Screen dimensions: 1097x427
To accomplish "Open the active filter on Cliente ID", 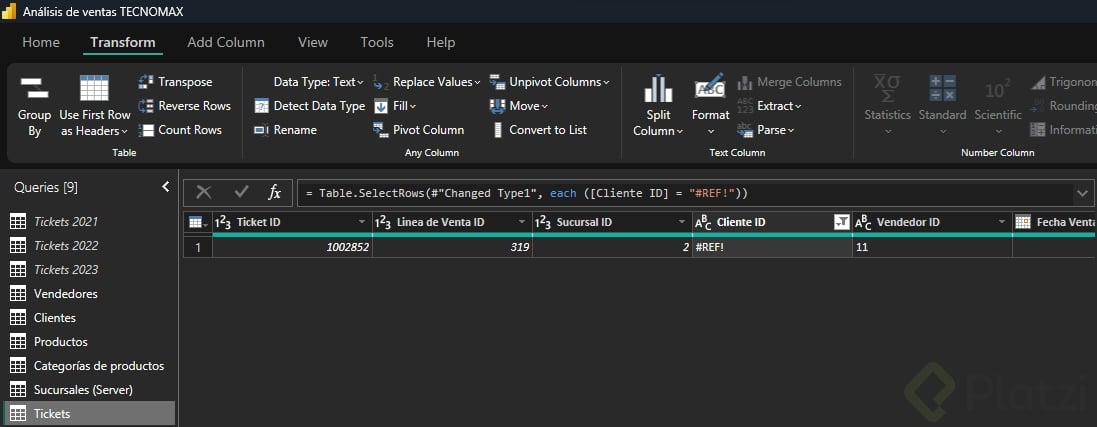I will (841, 222).
